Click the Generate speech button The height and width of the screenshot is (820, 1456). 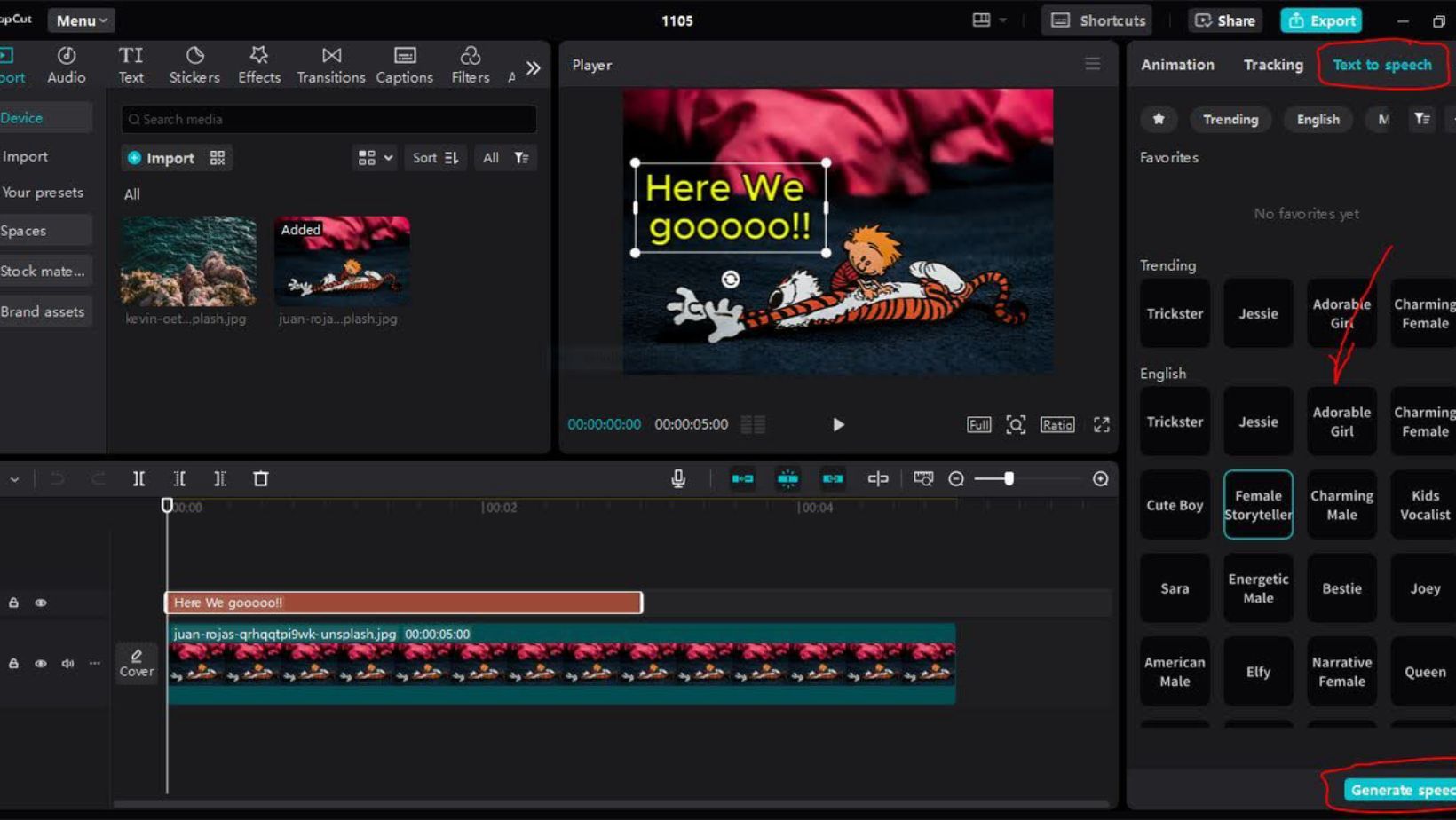(x=1400, y=790)
